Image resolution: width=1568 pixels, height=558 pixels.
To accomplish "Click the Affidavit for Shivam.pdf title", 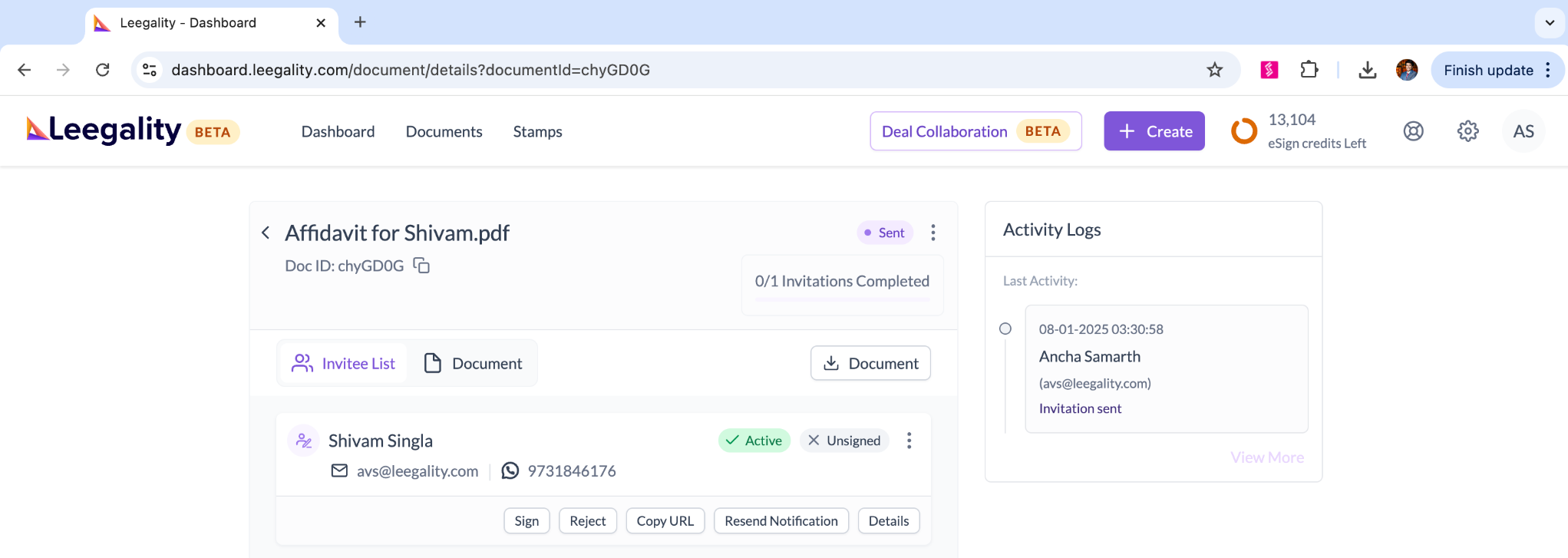I will coord(397,233).
